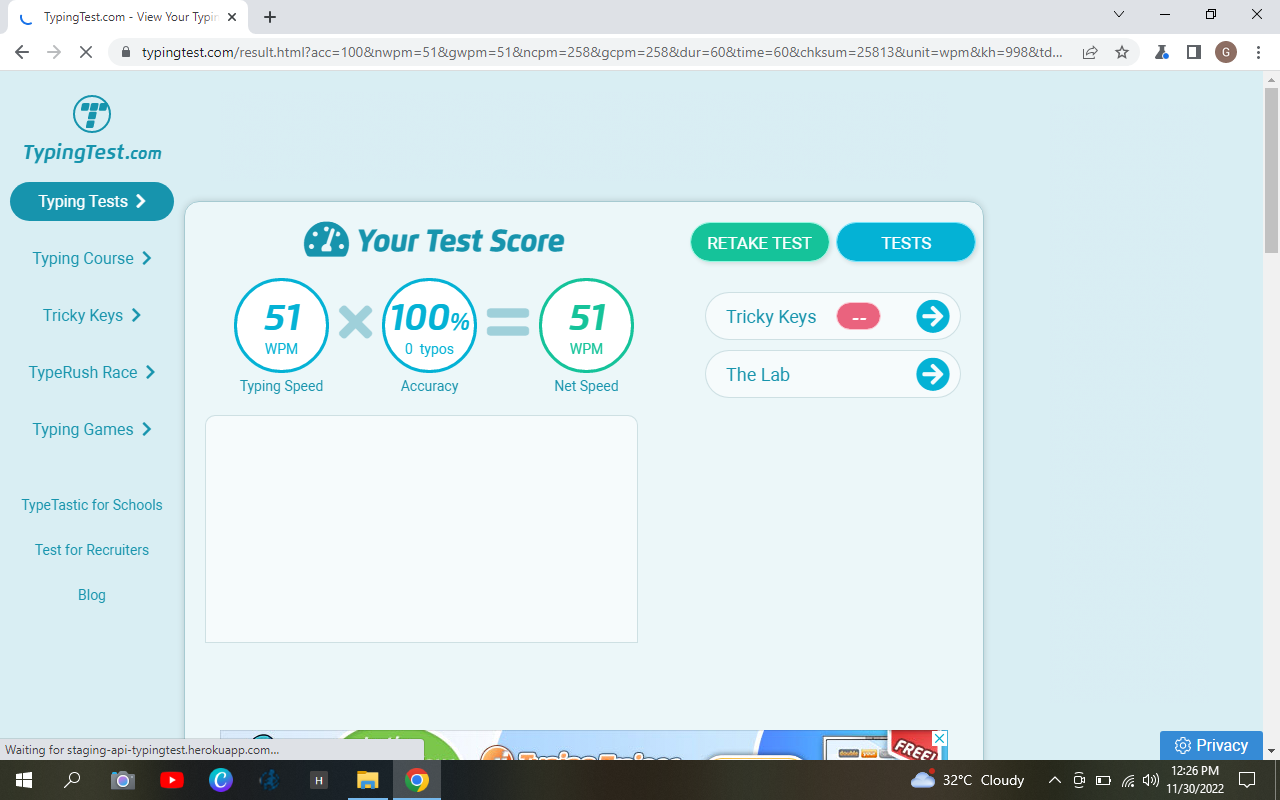Stop loading the page
Viewport: 1280px width, 800px height.
pos(86,52)
